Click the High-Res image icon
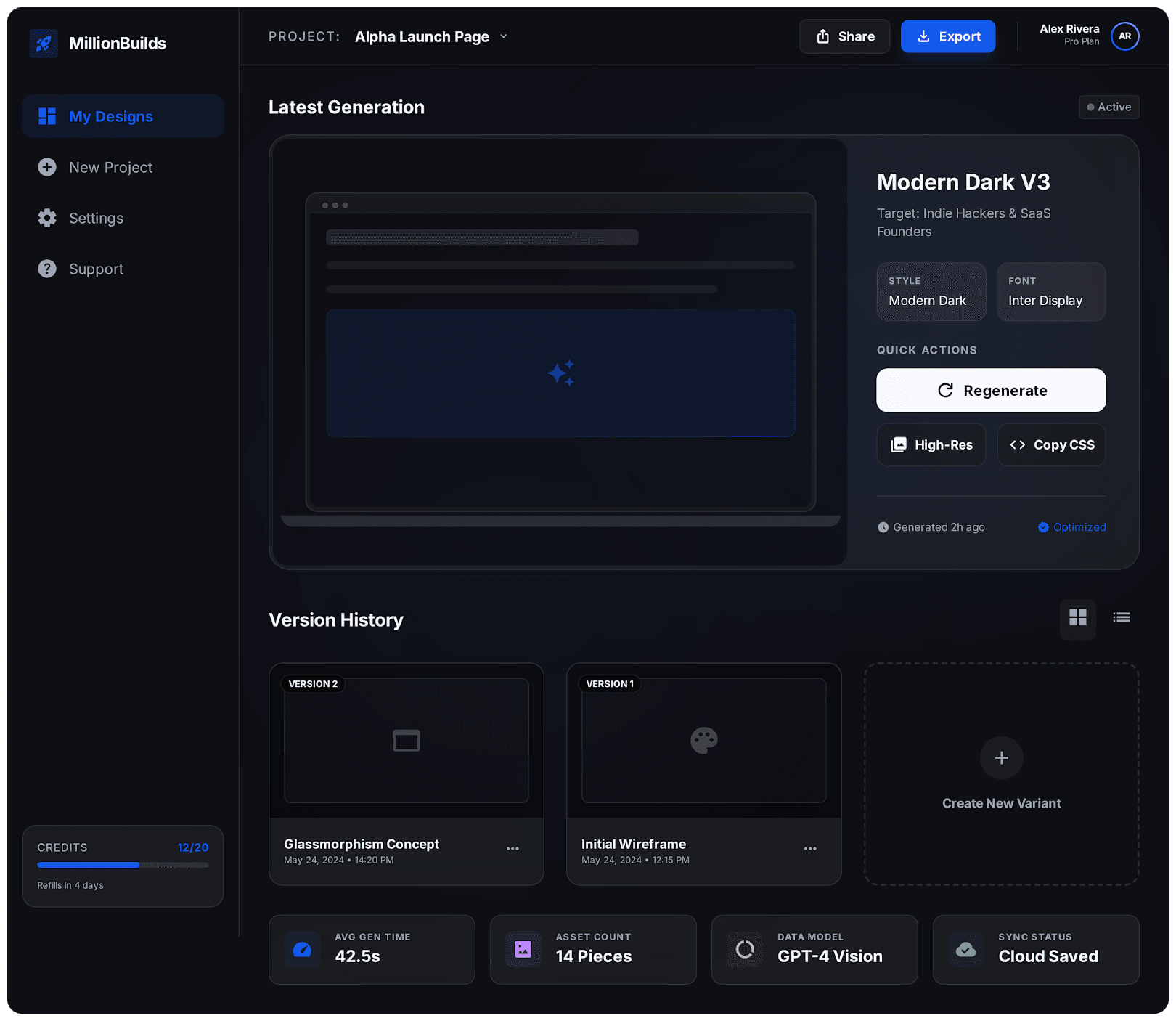 (x=899, y=444)
